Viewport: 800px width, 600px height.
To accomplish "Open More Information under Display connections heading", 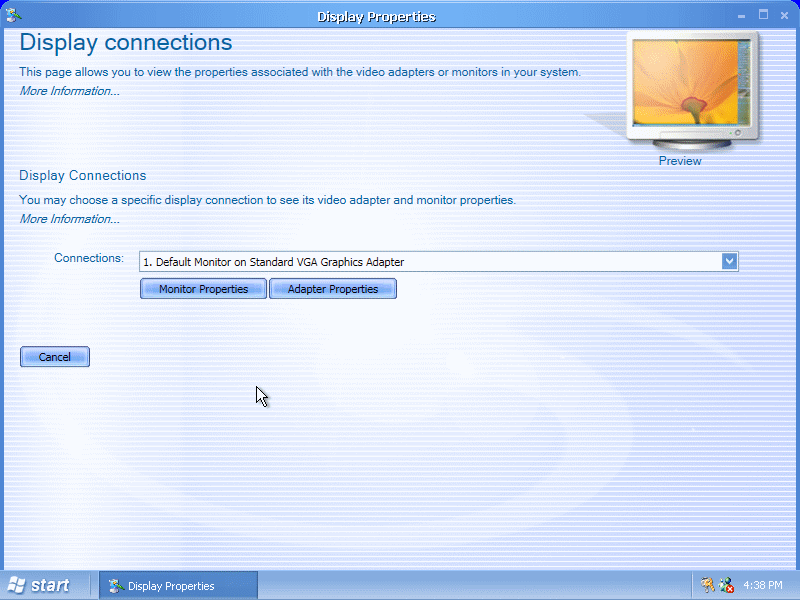I will pyautogui.click(x=69, y=91).
